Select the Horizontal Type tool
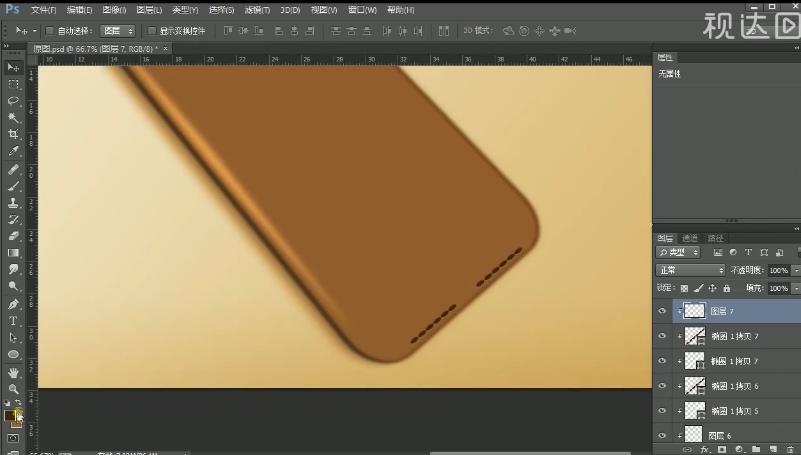 tap(14, 320)
